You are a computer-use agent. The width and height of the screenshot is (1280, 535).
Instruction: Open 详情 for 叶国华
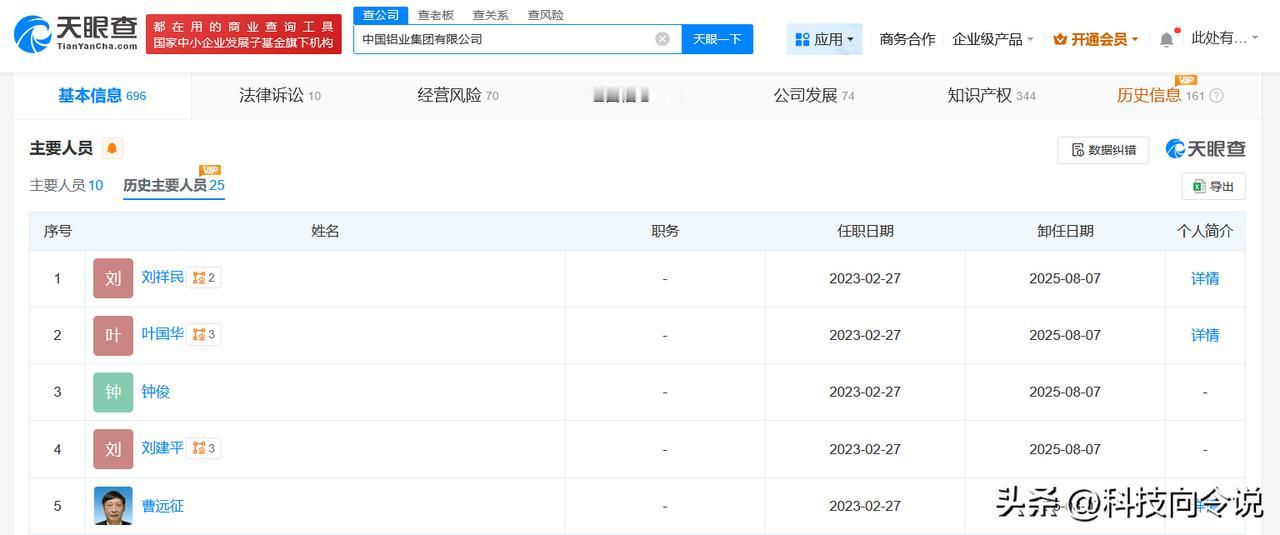1205,335
